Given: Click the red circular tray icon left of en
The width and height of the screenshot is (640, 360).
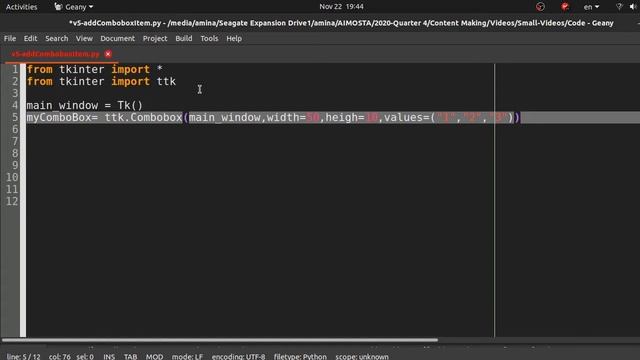Looking at the screenshot, I should (x=565, y=7).
